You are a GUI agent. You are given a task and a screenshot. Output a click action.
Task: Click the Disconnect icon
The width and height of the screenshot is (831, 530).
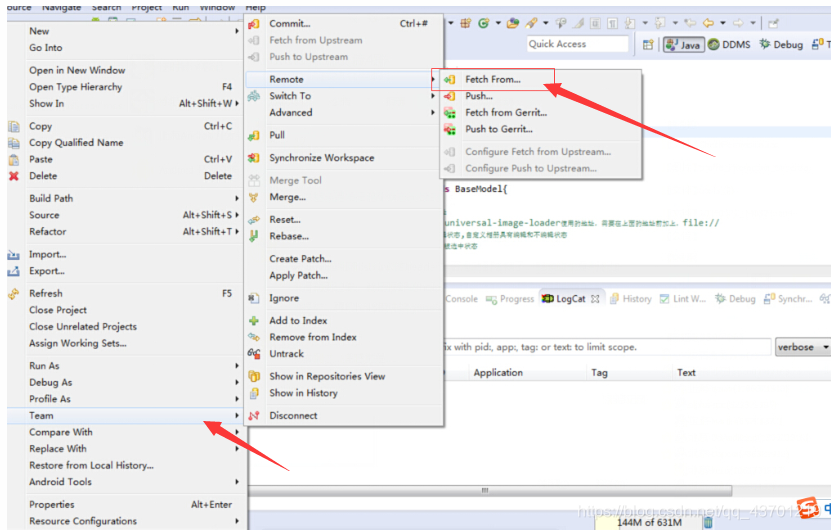tap(254, 416)
